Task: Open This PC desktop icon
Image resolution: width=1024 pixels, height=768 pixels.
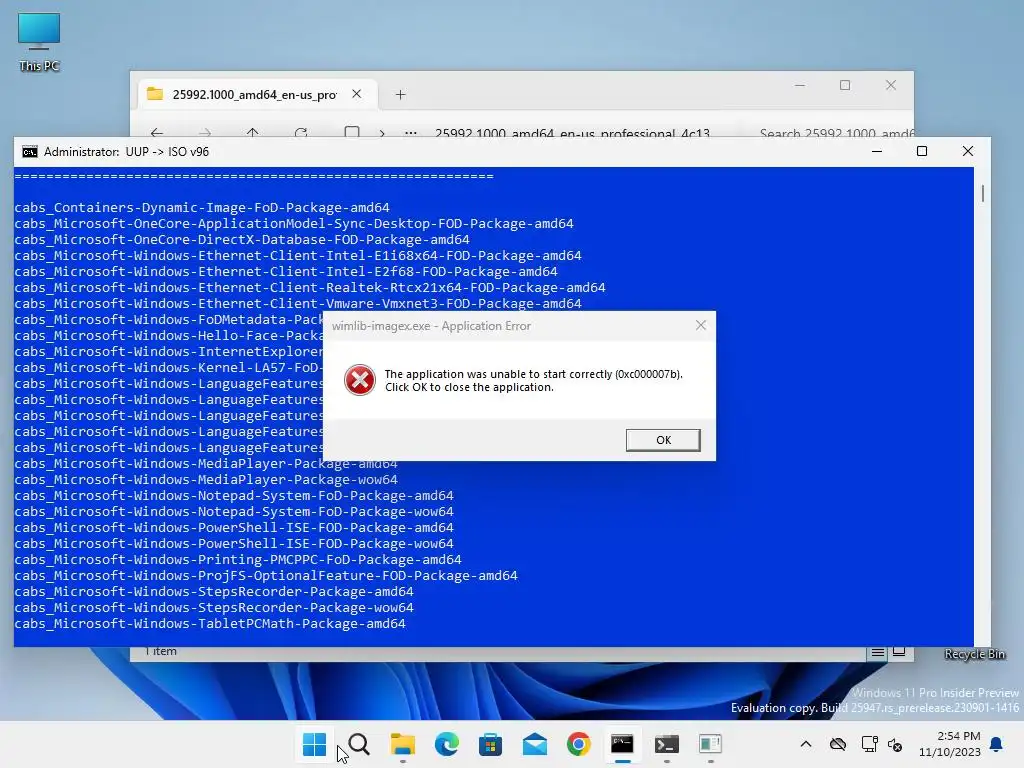Action: point(39,42)
